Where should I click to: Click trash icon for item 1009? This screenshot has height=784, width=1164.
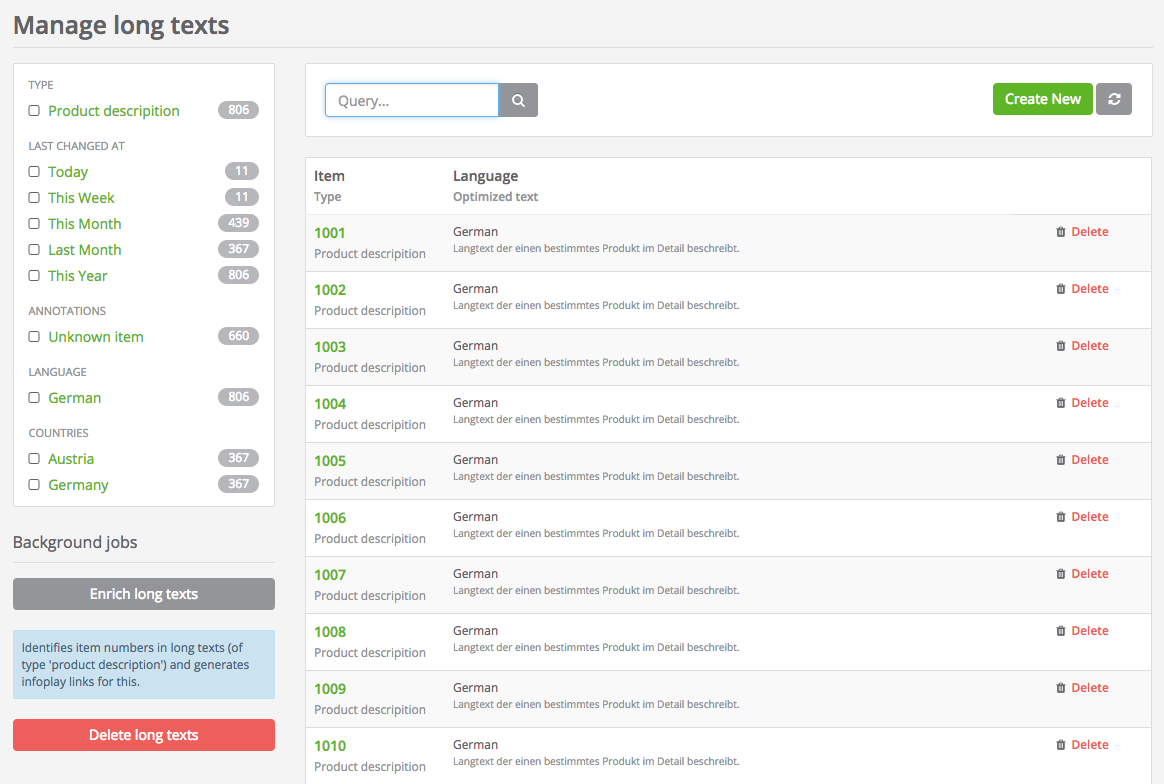tap(1061, 688)
